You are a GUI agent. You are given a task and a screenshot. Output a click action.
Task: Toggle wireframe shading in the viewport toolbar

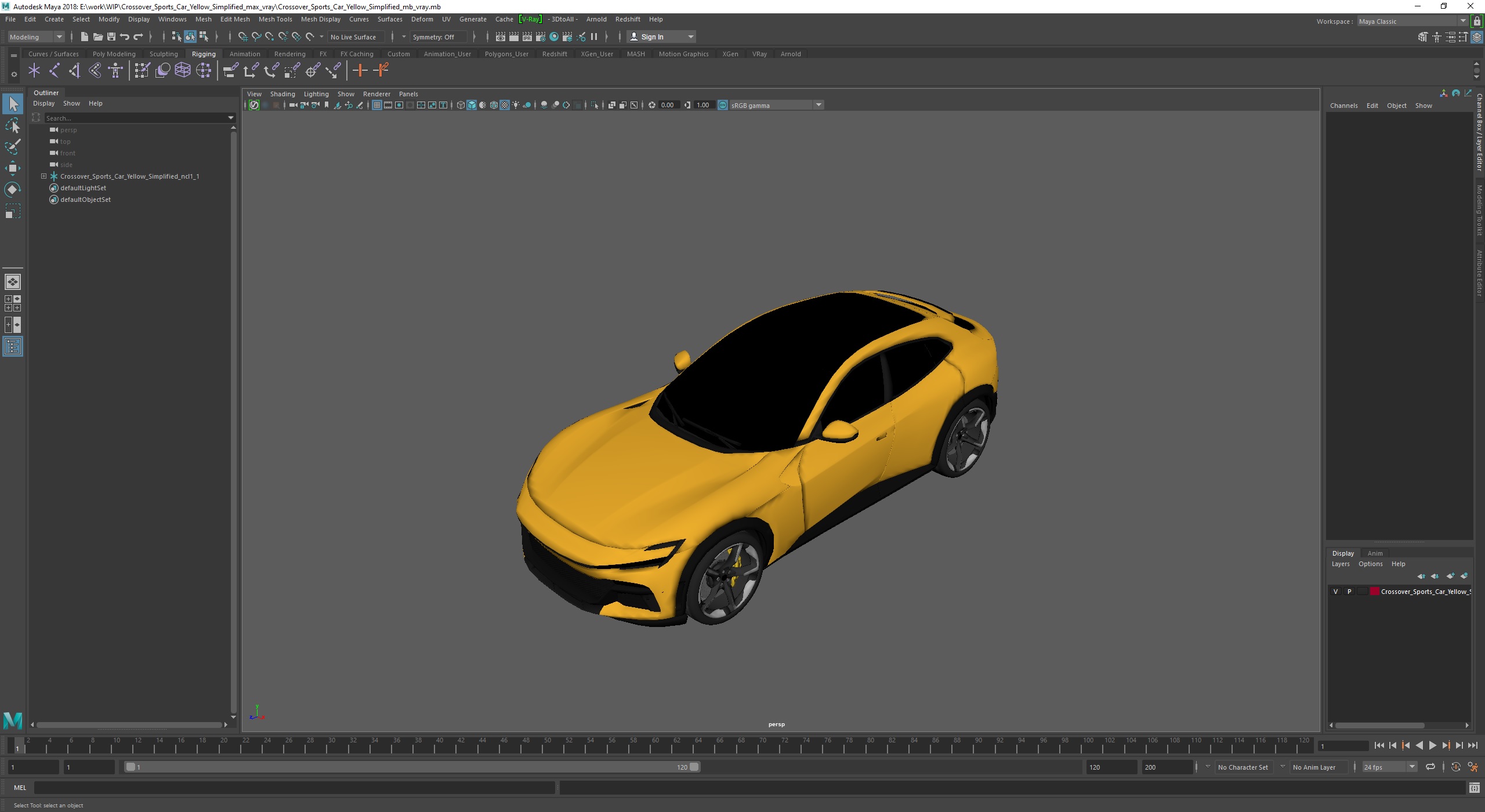tap(461, 105)
